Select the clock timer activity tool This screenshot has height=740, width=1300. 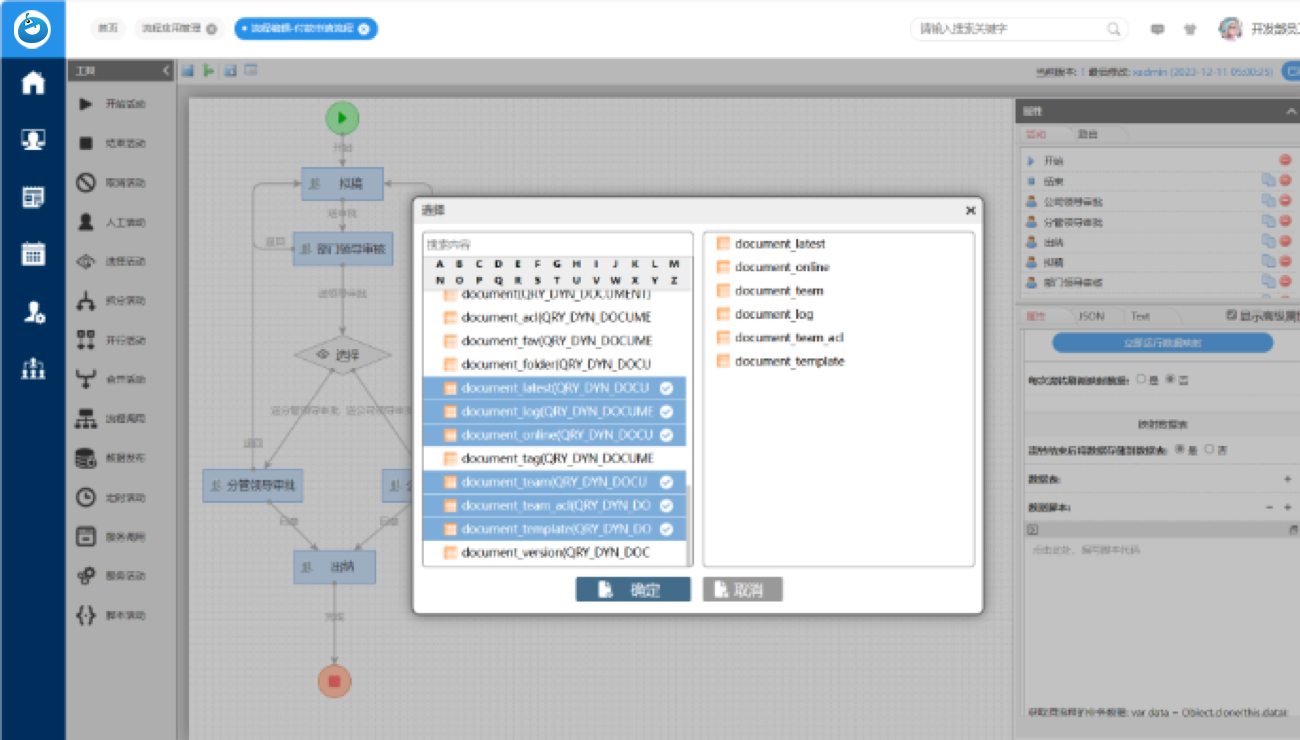pyautogui.click(x=87, y=497)
